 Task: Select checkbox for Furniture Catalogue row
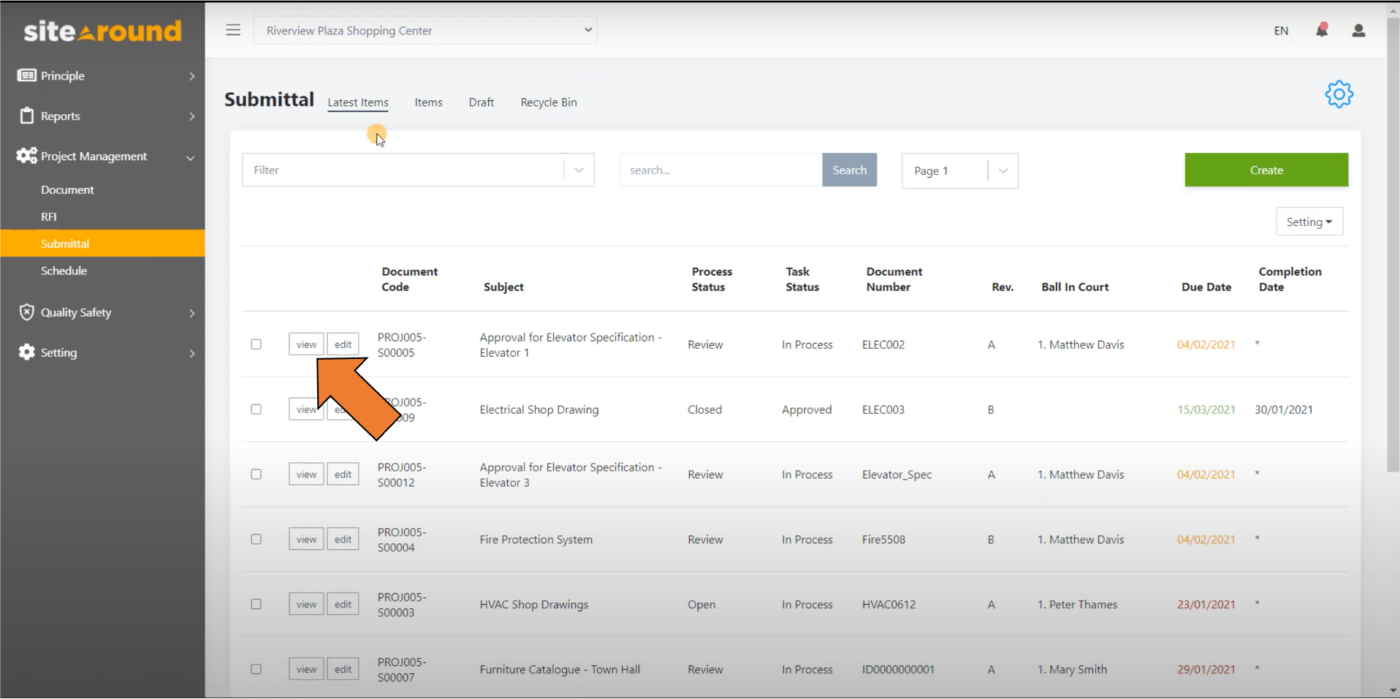point(256,669)
